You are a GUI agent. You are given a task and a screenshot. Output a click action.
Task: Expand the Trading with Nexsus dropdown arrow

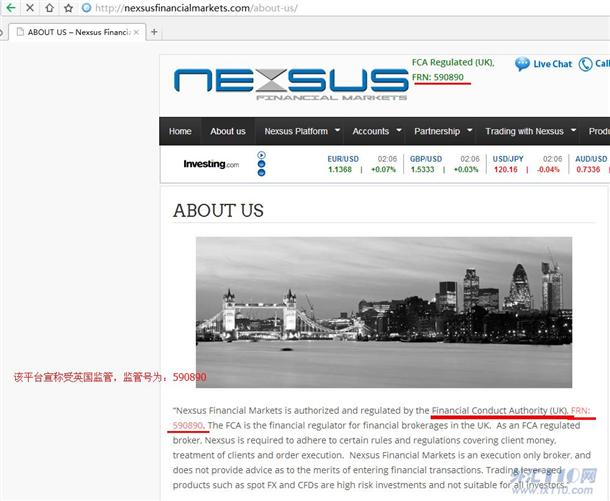[573, 130]
